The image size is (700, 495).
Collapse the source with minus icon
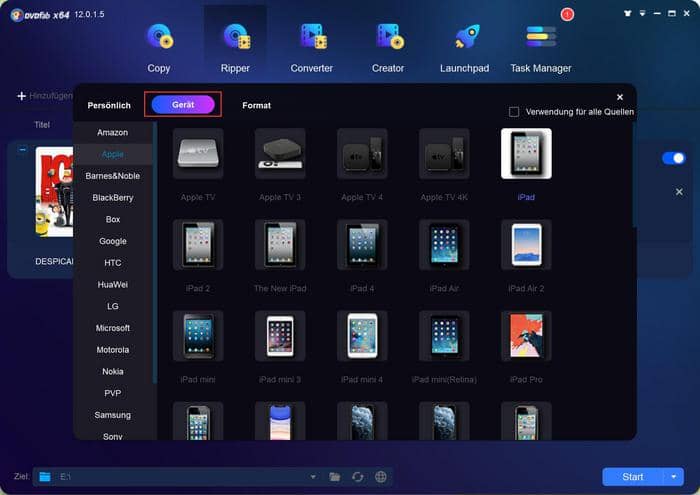(x=22, y=150)
